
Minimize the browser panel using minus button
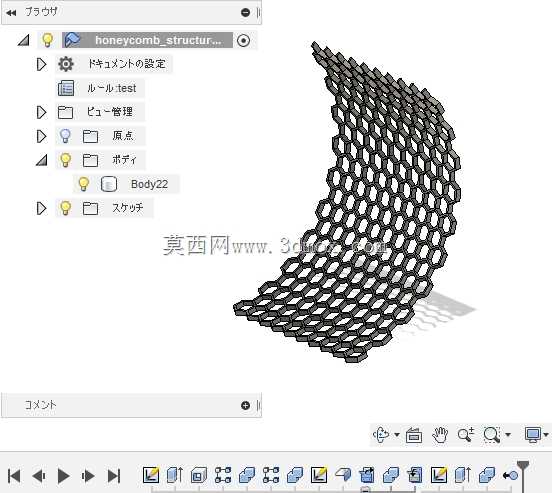245,12
